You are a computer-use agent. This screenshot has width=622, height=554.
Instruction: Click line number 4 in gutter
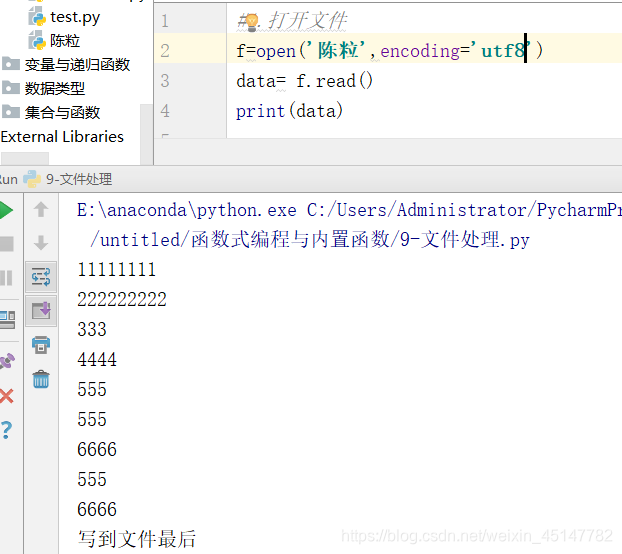pos(165,111)
